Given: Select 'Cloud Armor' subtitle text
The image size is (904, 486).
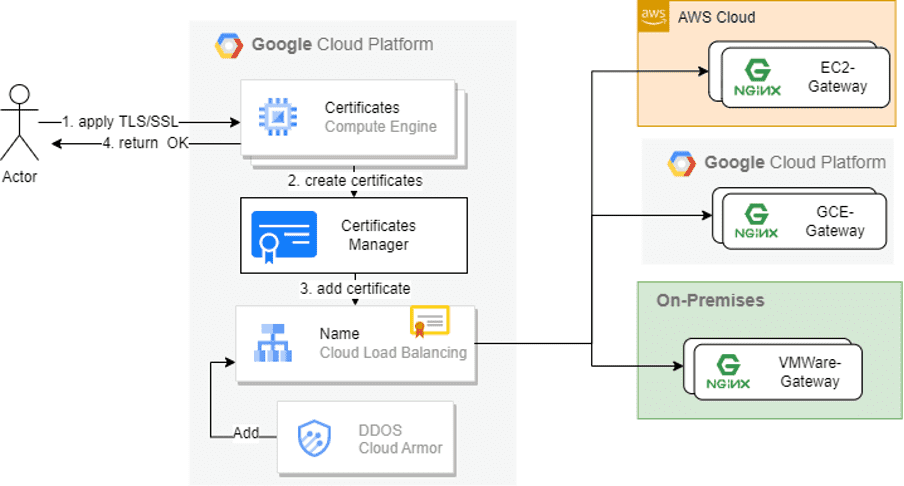Looking at the screenshot, I should pyautogui.click(x=401, y=448).
